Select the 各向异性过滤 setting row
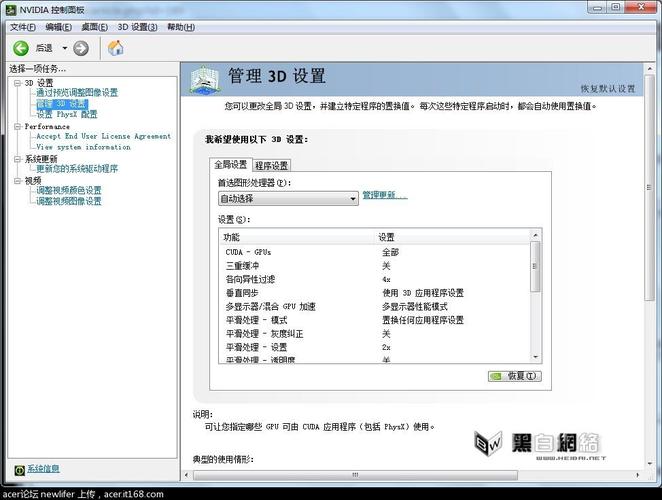Image resolution: width=662 pixels, height=500 pixels. pos(374,279)
